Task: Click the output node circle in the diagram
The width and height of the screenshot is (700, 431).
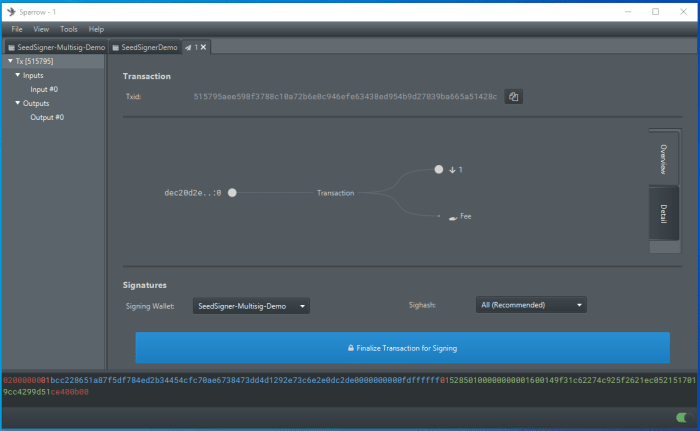Action: click(438, 170)
